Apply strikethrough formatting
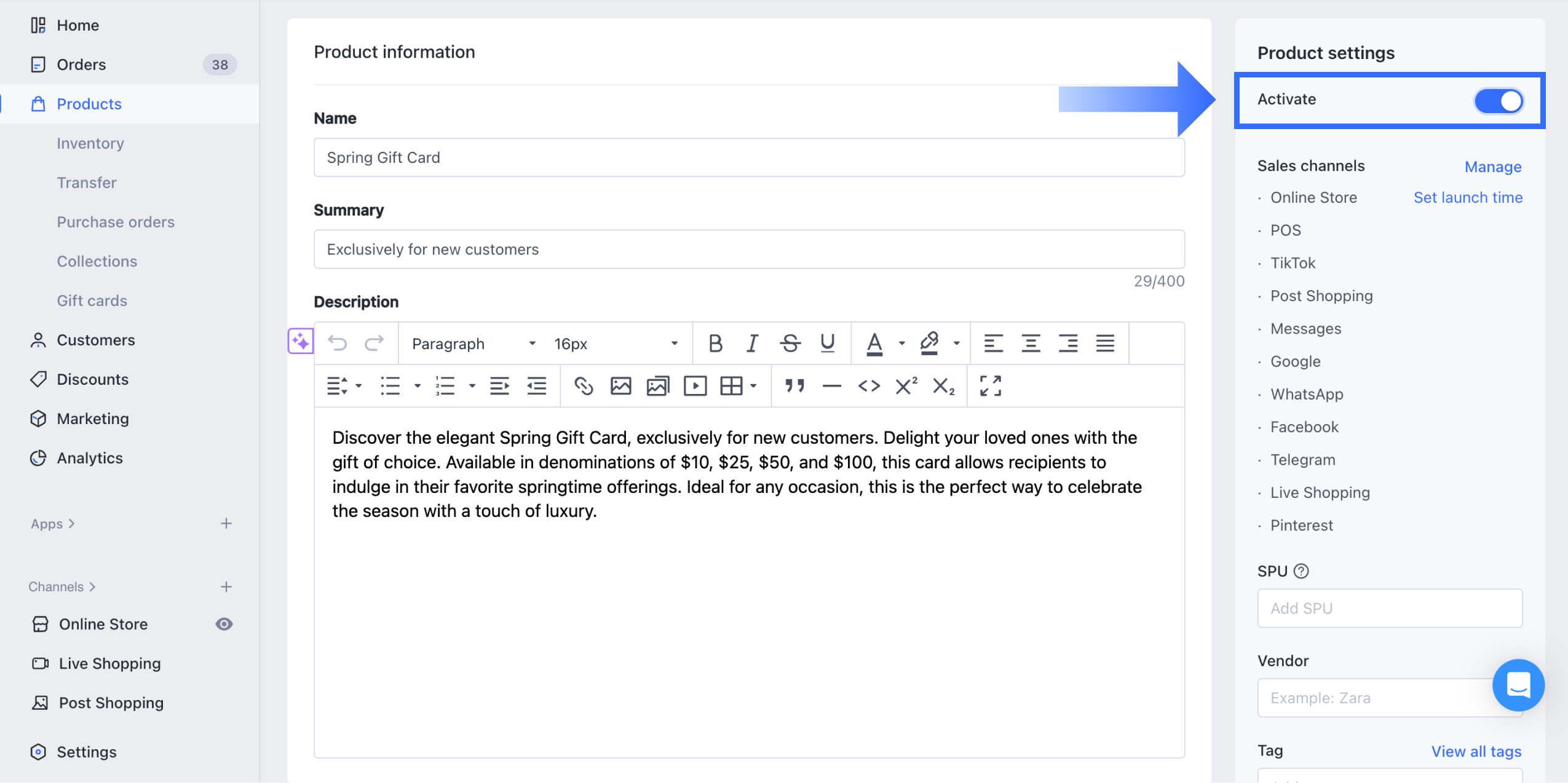 pyautogui.click(x=790, y=343)
